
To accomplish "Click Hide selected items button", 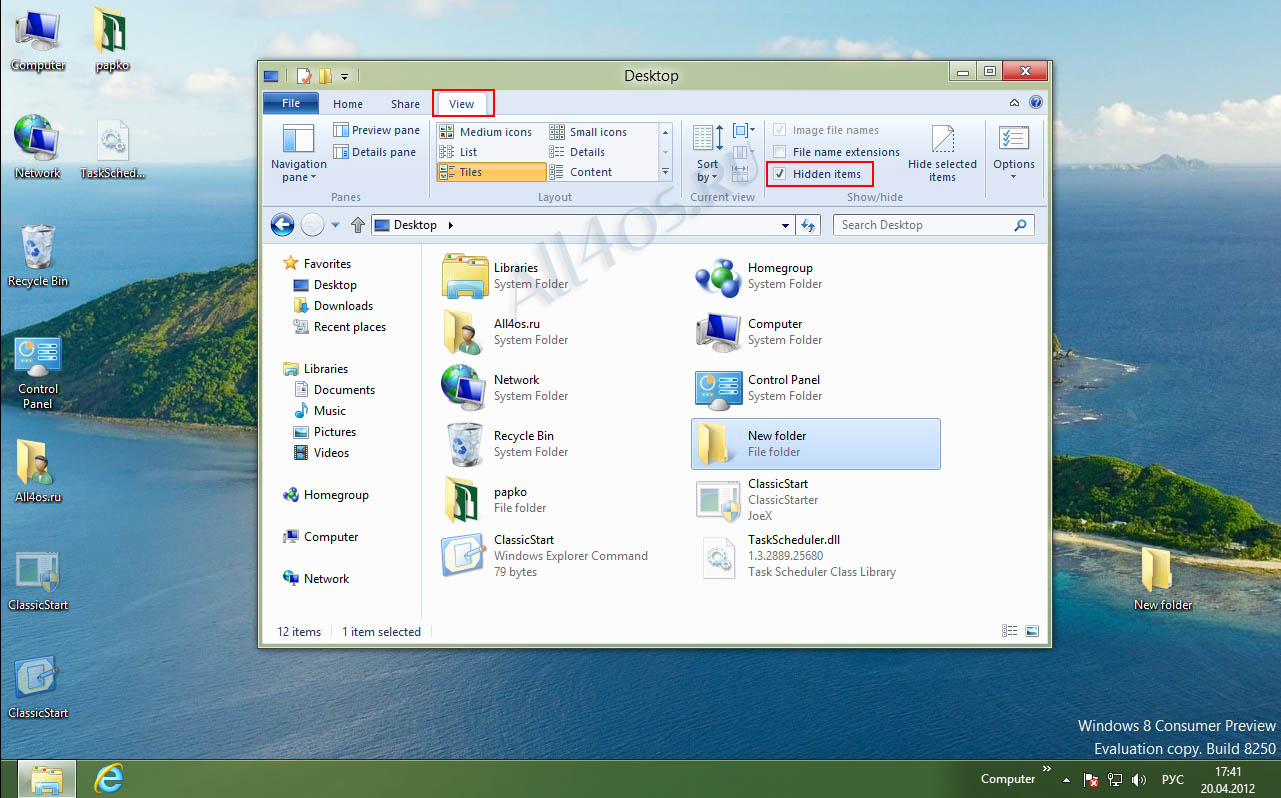I will point(942,153).
